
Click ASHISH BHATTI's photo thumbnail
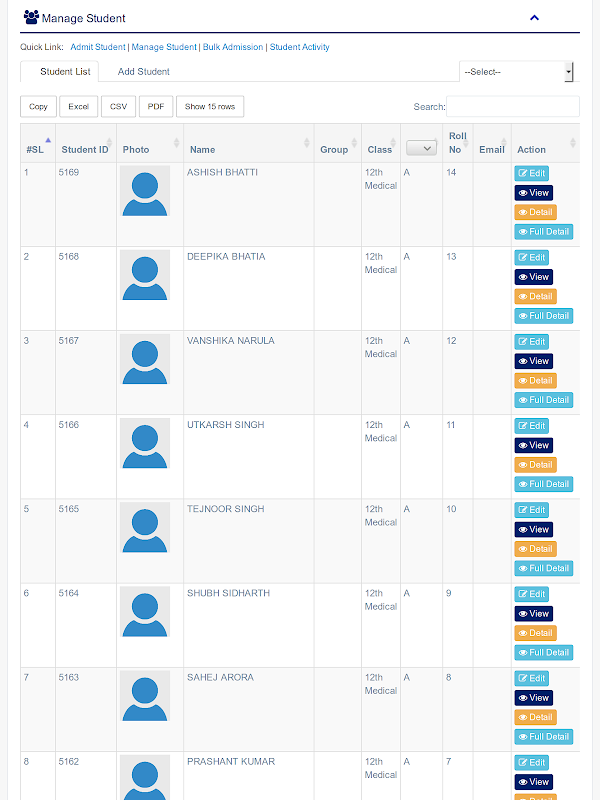click(145, 190)
